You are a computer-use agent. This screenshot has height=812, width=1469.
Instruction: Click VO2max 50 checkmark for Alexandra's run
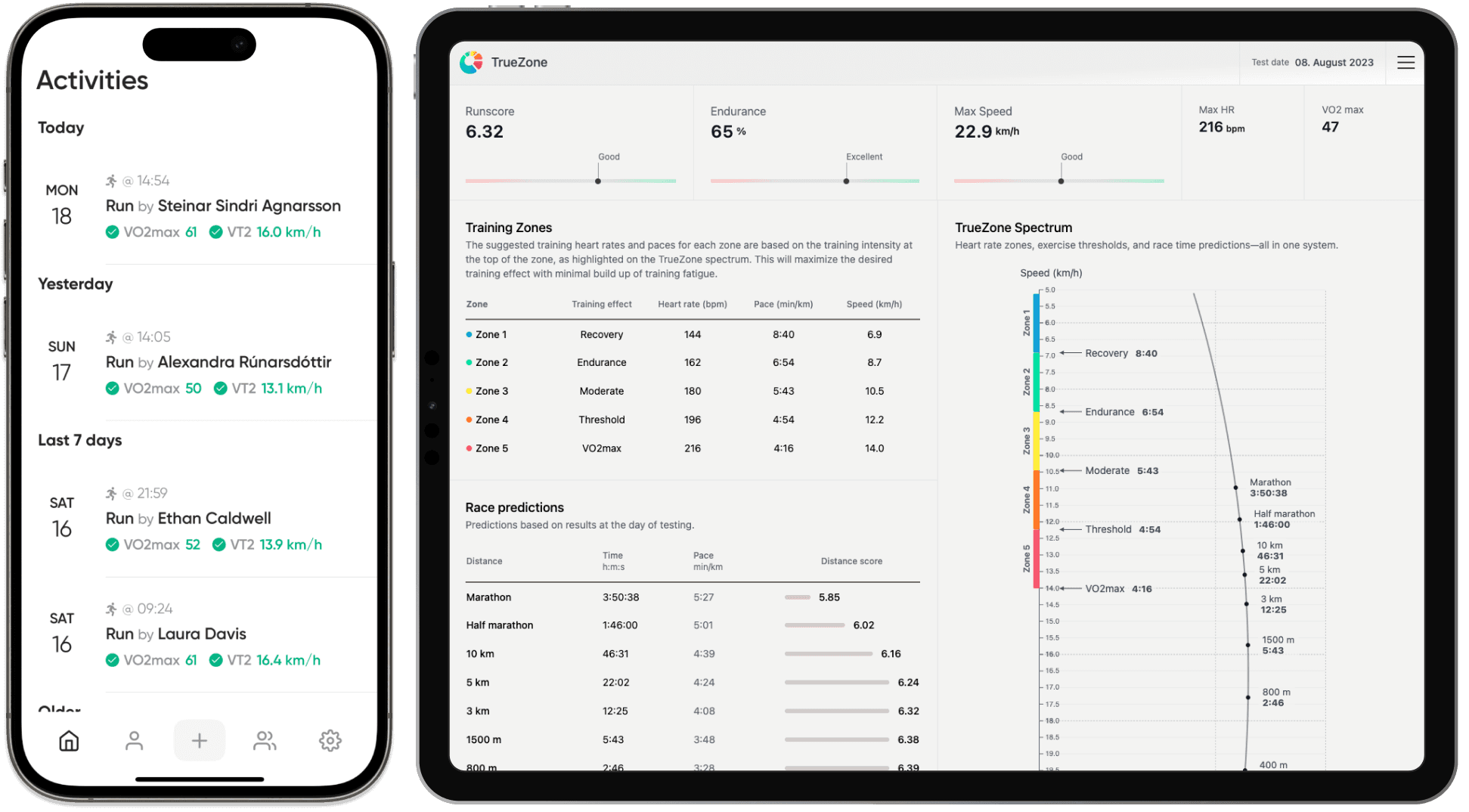(113, 389)
